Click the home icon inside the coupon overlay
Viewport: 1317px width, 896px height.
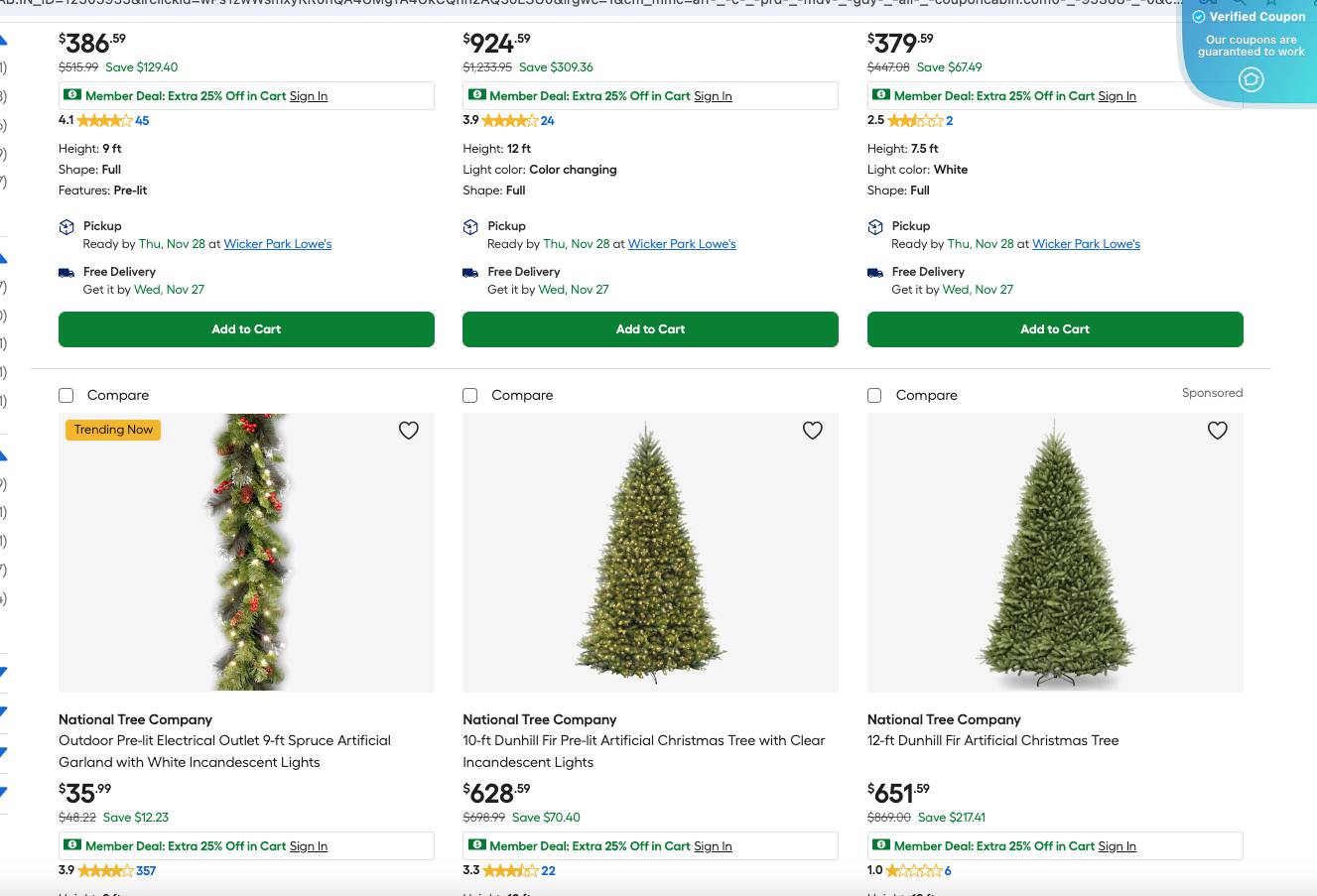1251,79
